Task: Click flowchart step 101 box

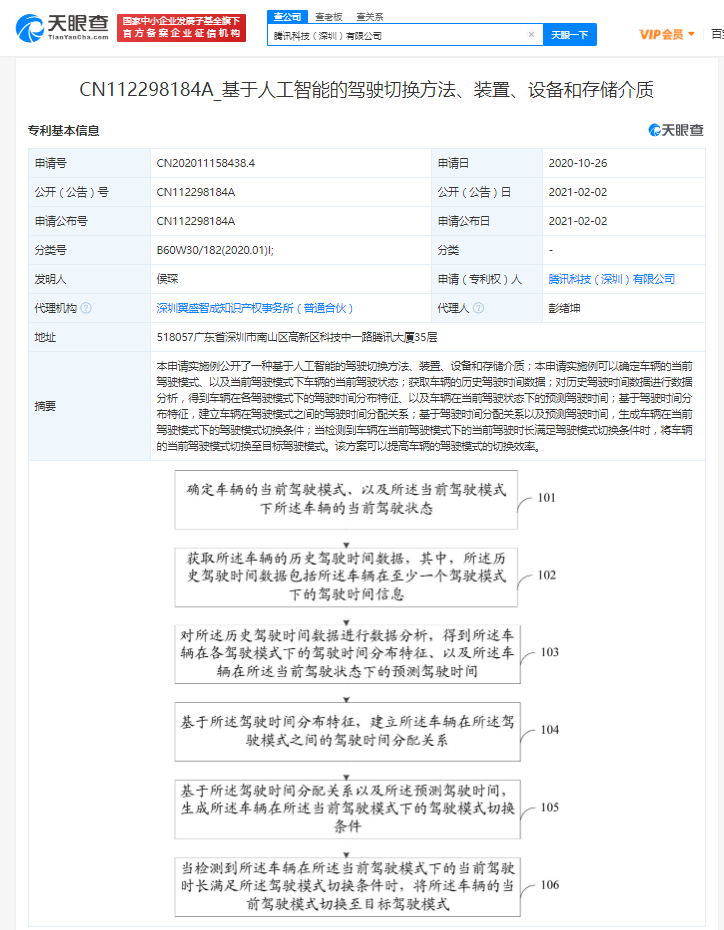Action: click(346, 499)
